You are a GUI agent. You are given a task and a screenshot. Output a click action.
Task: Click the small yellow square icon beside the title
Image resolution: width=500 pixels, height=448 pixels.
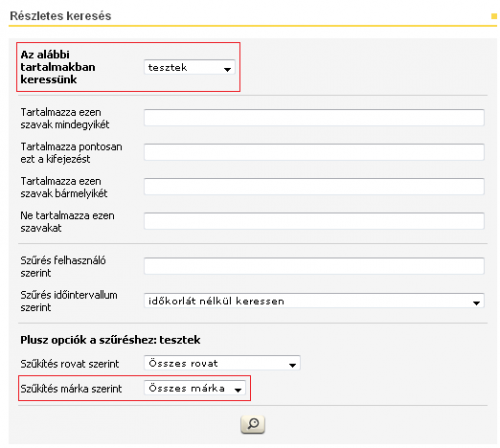(494, 16)
